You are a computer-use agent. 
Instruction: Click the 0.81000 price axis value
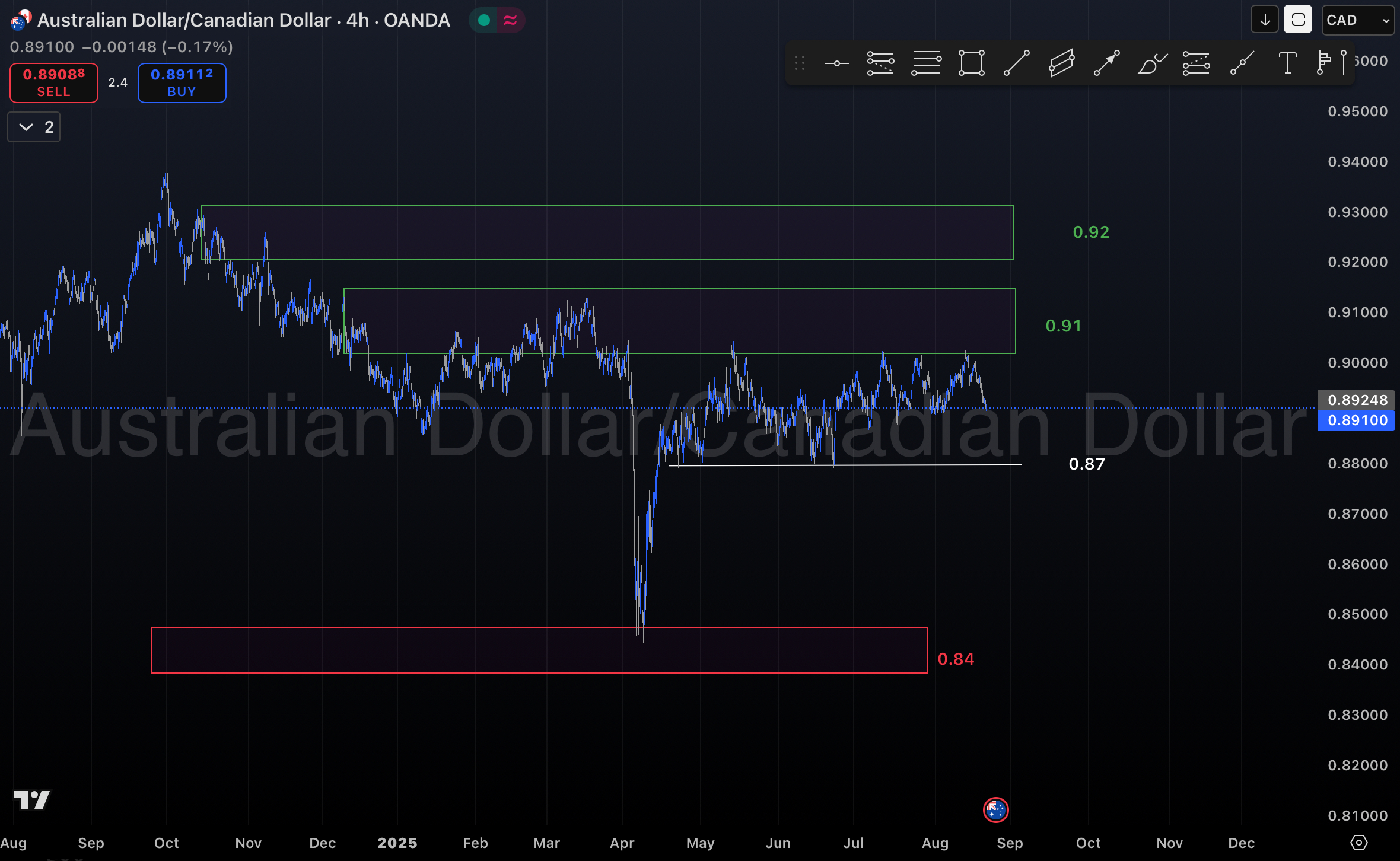(1357, 816)
